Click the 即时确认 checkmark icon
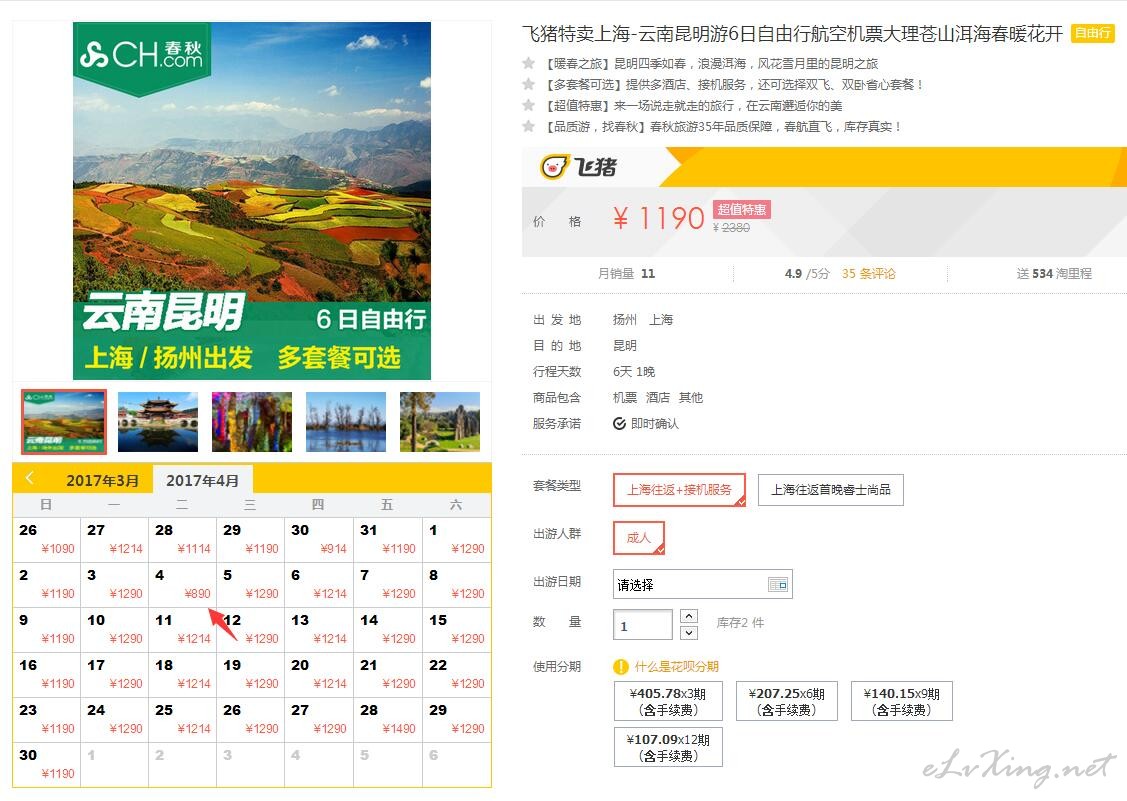The height and width of the screenshot is (801, 1127). pos(619,424)
